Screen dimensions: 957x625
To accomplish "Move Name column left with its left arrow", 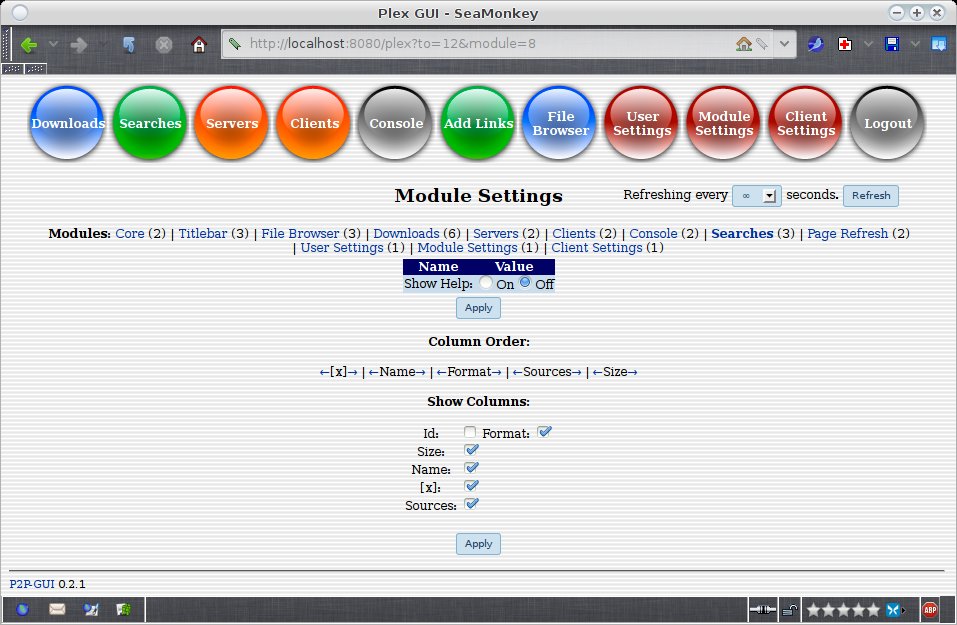I will point(374,372).
